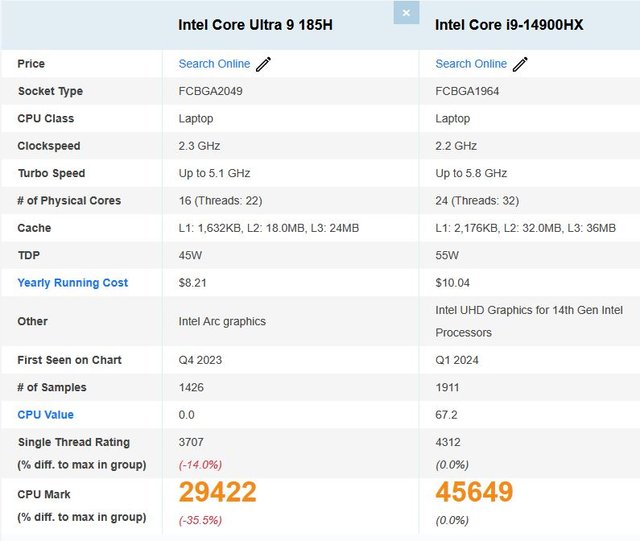Click the 24 (Threads: 32) cores value
Viewport: 640px width, 541px height.
click(477, 200)
